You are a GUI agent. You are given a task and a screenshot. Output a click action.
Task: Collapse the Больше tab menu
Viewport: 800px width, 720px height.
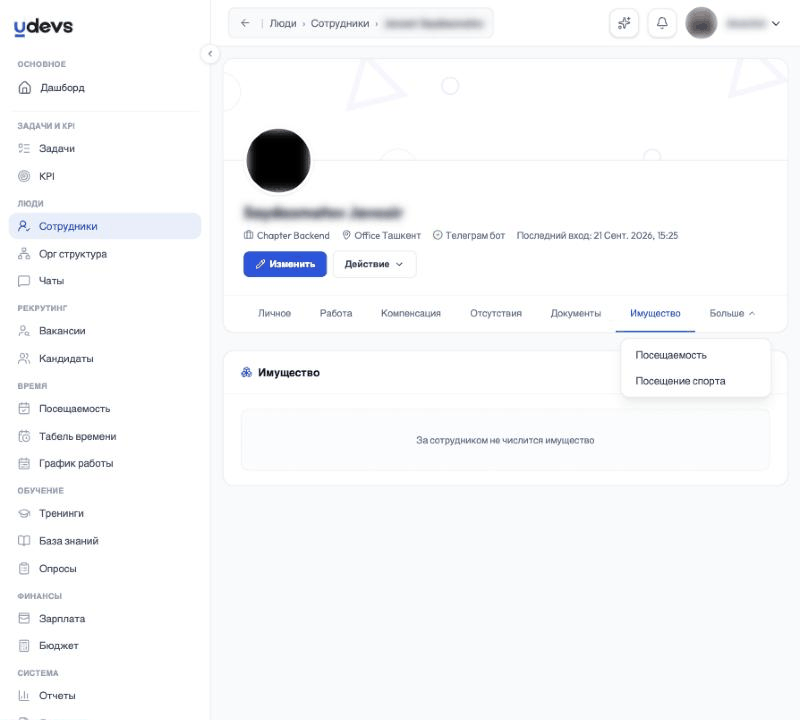[732, 313]
